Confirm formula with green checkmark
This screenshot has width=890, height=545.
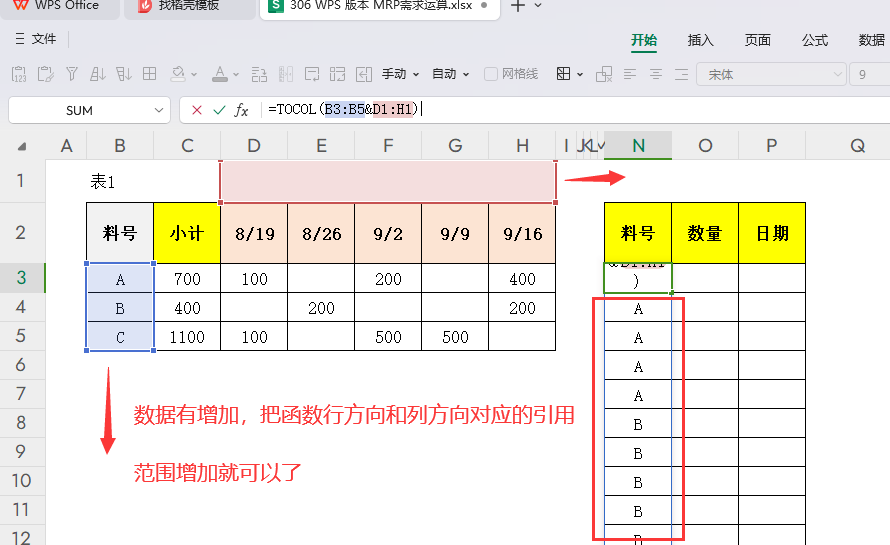click(219, 110)
